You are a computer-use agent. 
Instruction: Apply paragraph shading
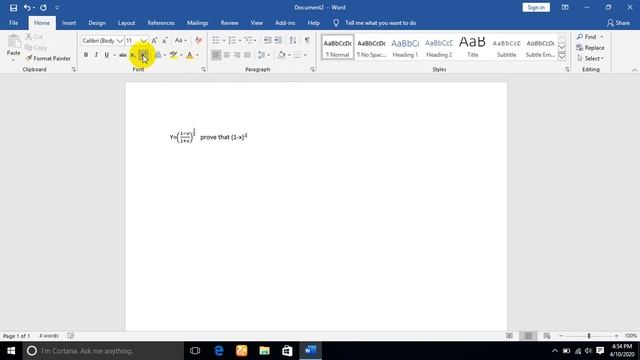point(282,55)
